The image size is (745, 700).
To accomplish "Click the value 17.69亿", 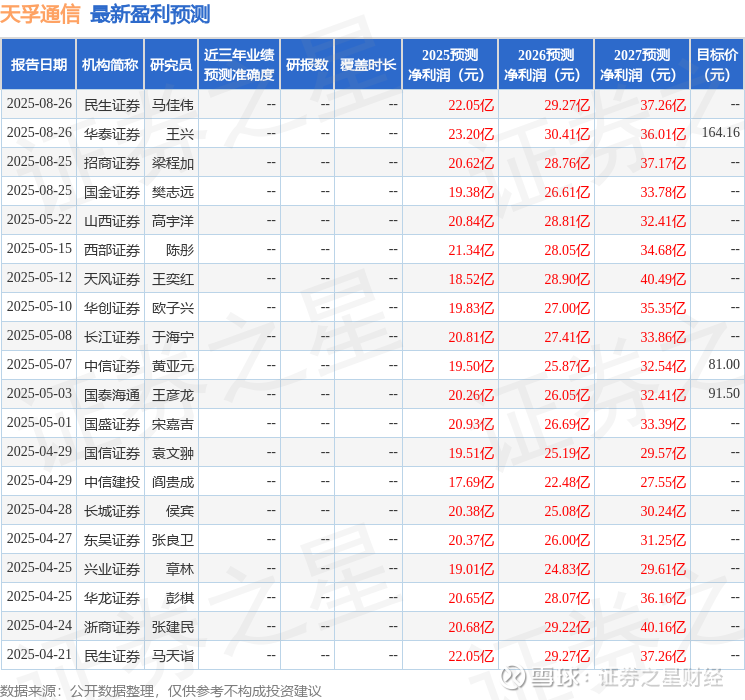I will click(x=471, y=482).
